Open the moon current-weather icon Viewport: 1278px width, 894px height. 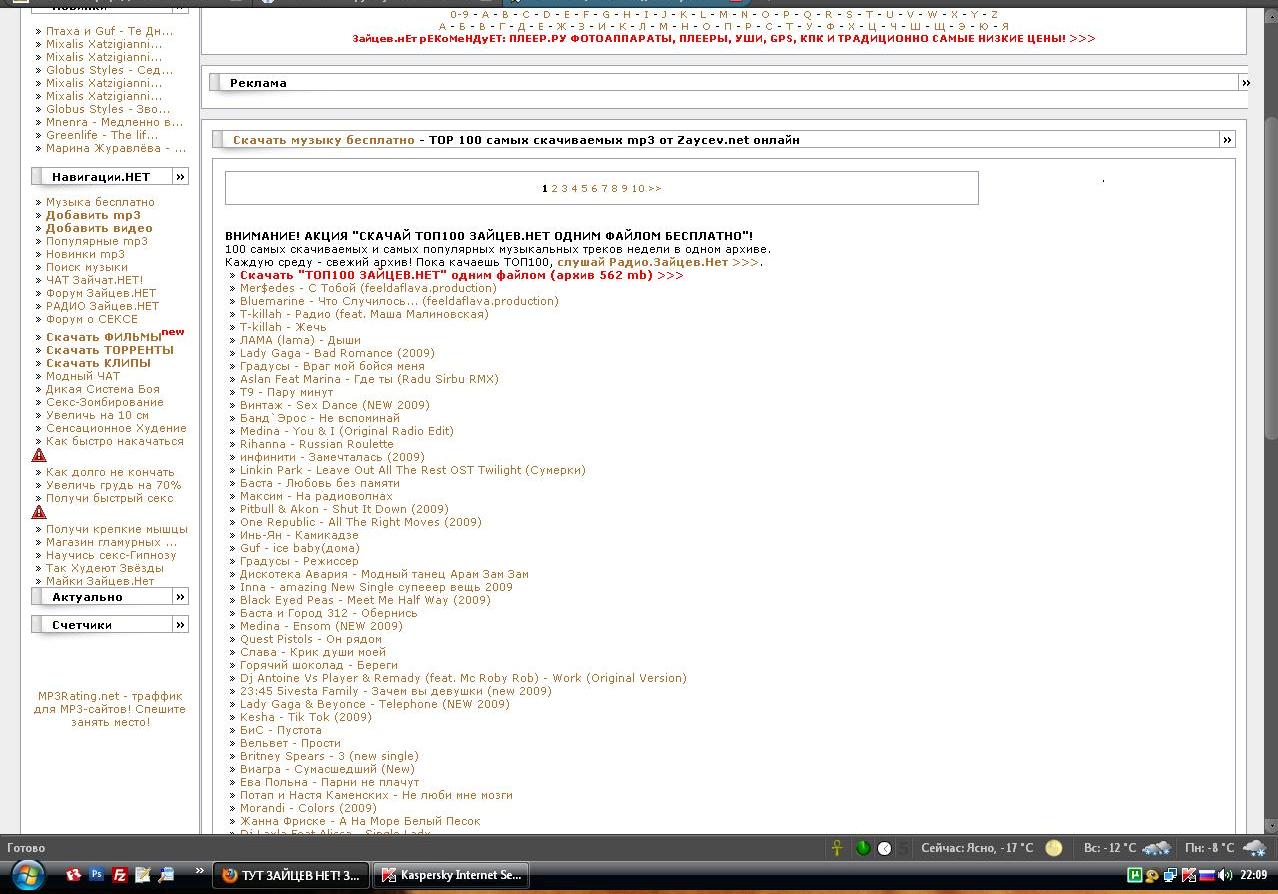click(x=1053, y=848)
